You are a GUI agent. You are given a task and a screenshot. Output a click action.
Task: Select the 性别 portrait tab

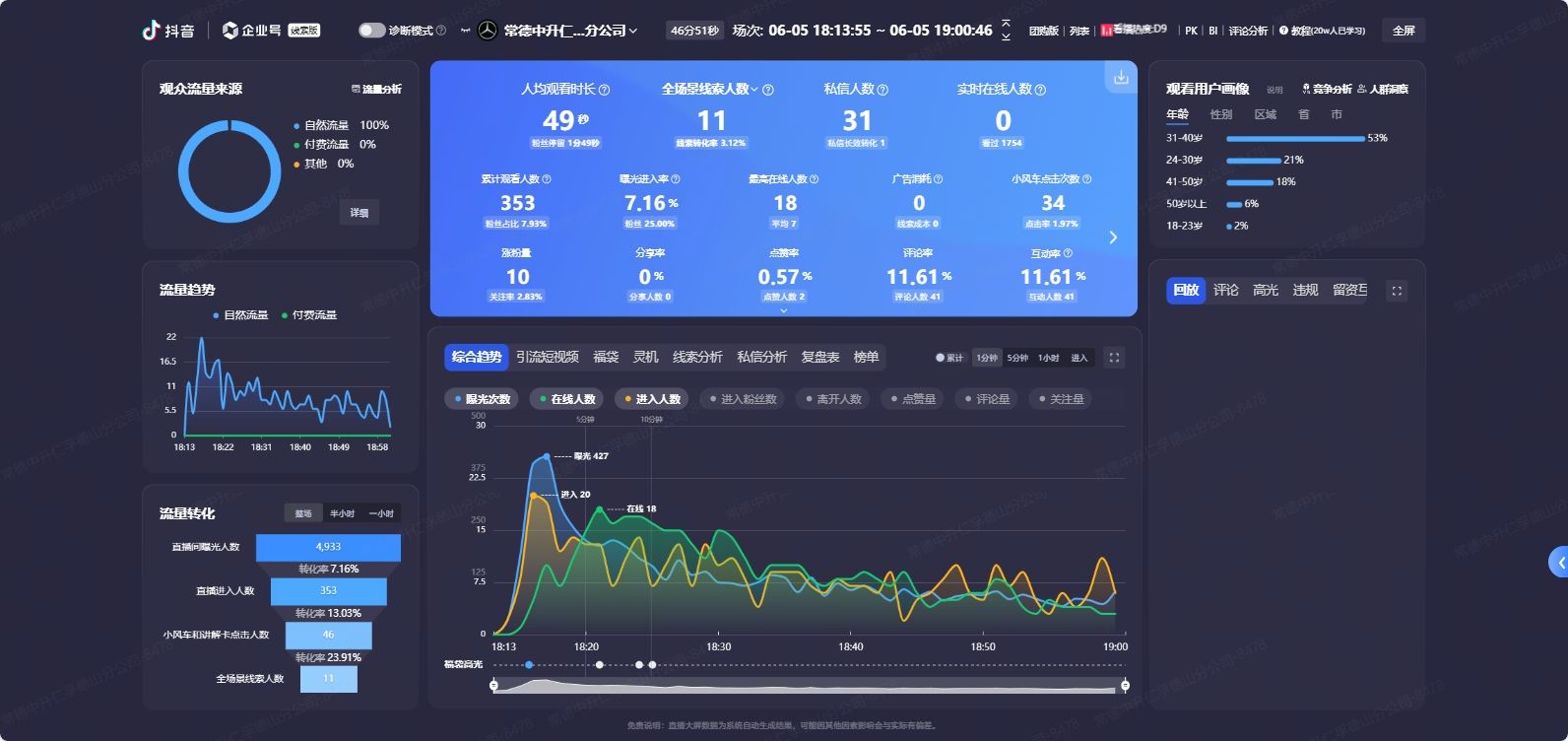1221,114
